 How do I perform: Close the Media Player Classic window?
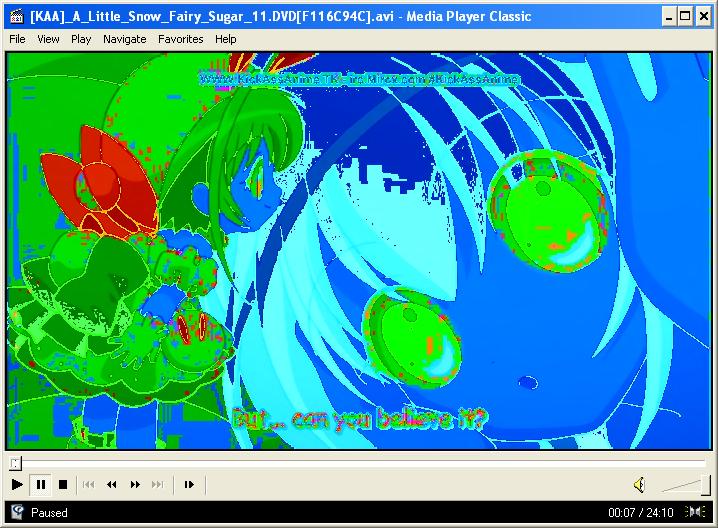(704, 17)
